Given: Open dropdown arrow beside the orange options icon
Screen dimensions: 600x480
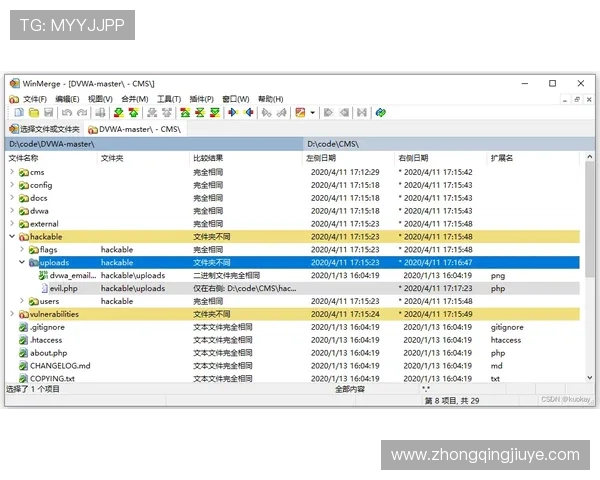Looking at the screenshot, I should (312, 113).
